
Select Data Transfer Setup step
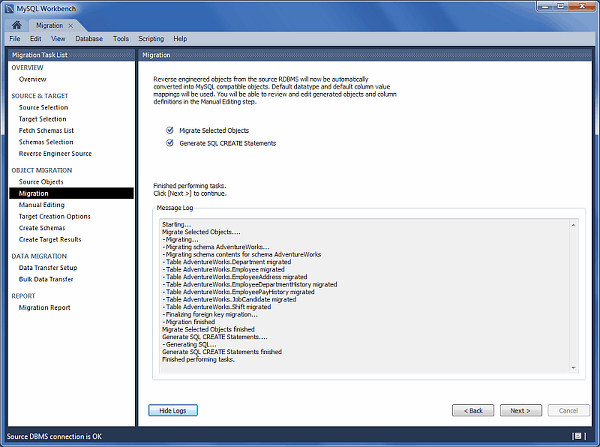click(48, 268)
